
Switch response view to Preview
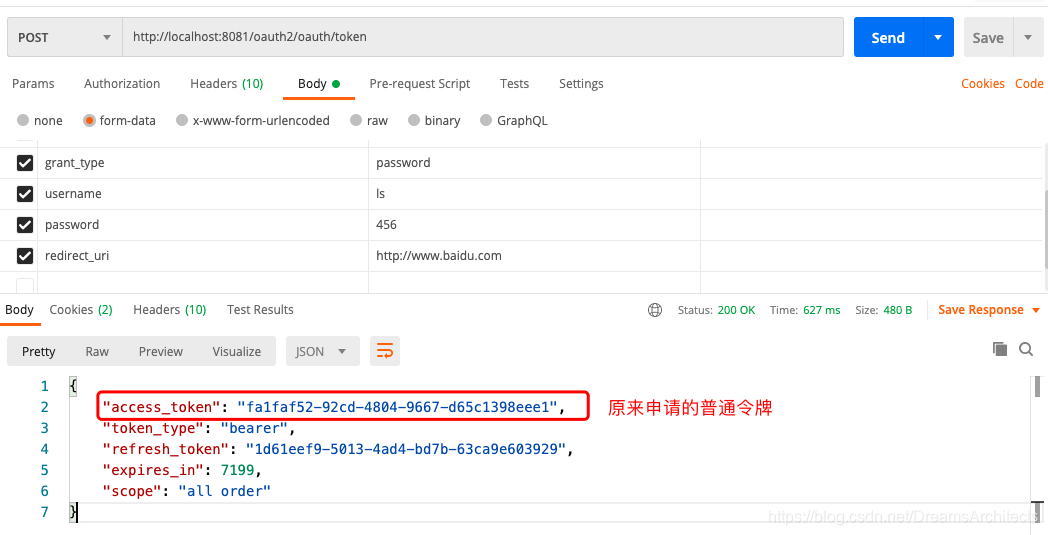pos(160,351)
